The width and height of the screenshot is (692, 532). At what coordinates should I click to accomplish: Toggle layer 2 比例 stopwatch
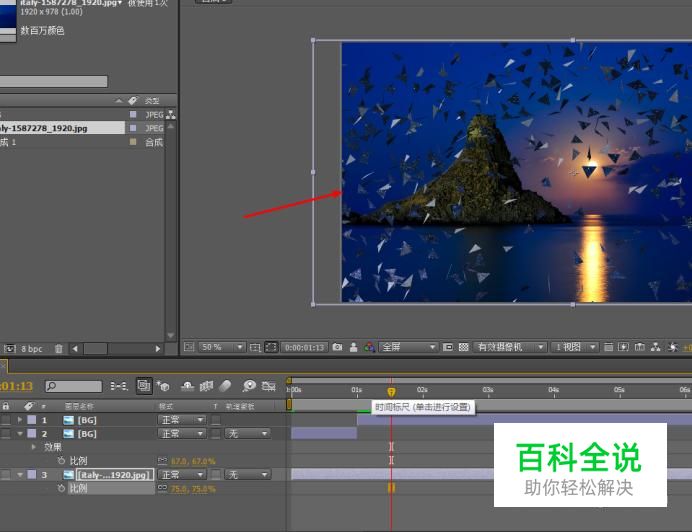pyautogui.click(x=61, y=461)
